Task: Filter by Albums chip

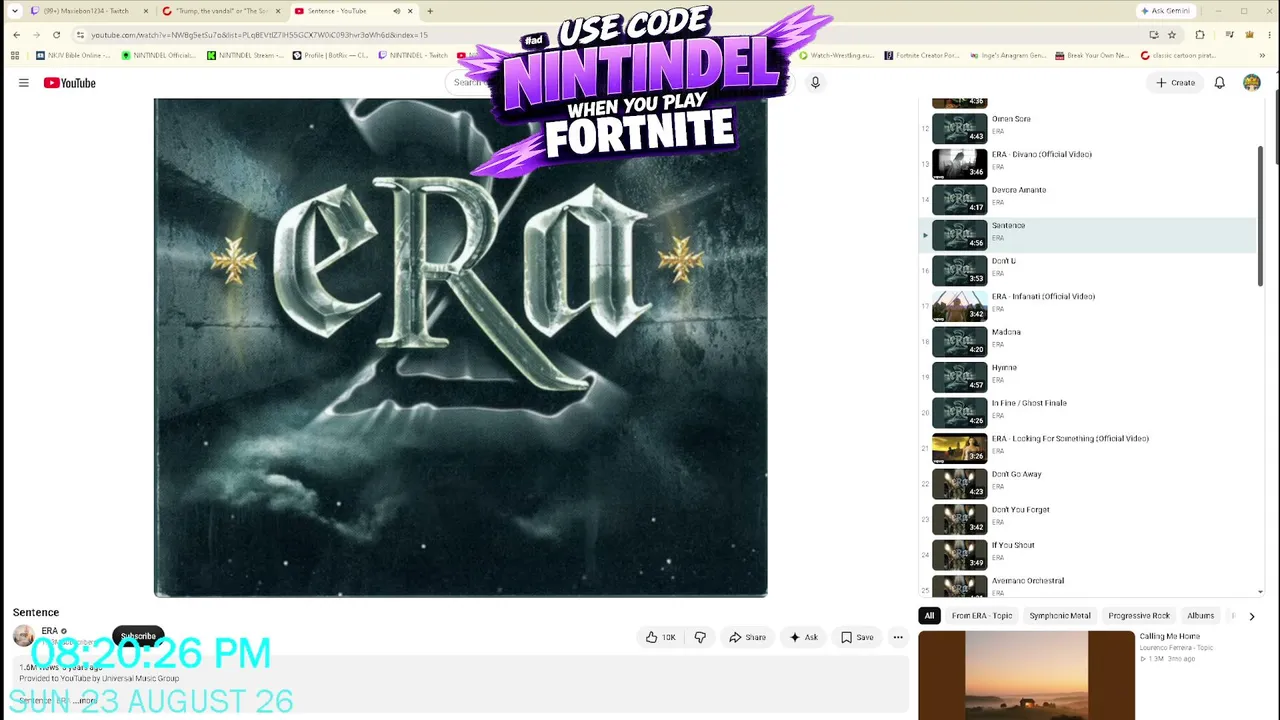Action: pos(1201,616)
